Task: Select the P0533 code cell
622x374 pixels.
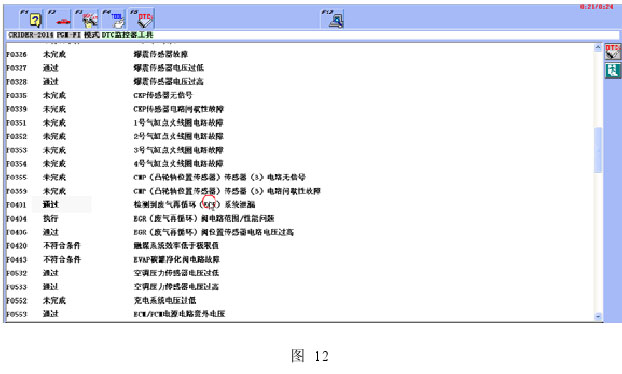Action: 17,287
